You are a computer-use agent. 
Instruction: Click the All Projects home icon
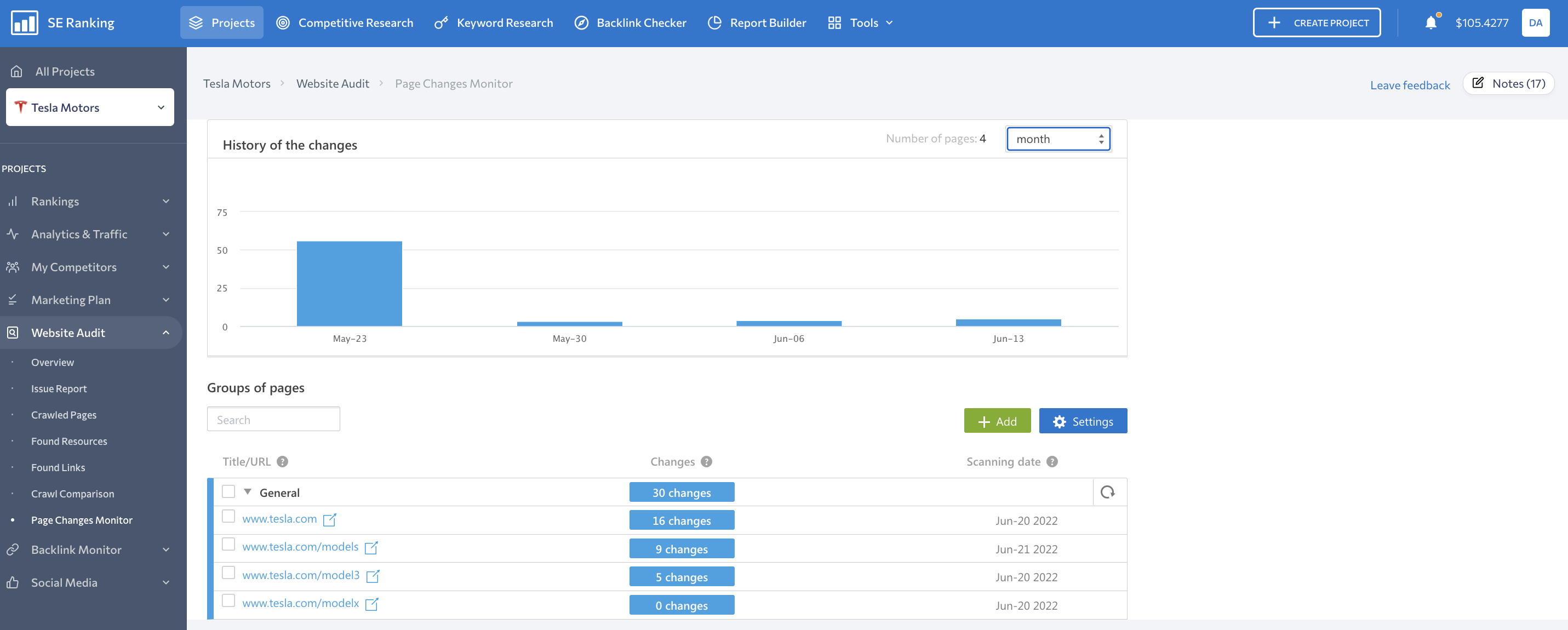(x=16, y=71)
